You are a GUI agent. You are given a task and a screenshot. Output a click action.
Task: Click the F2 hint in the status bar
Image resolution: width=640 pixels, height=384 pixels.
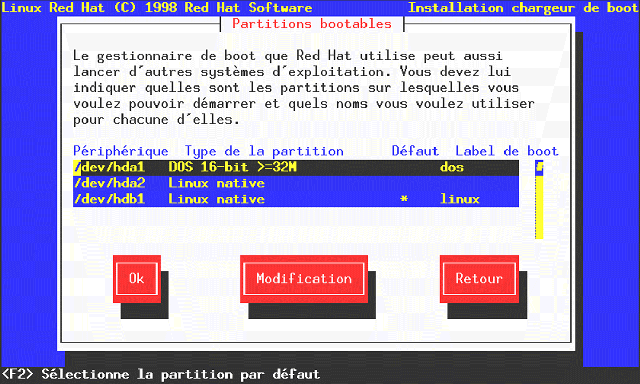point(17,374)
